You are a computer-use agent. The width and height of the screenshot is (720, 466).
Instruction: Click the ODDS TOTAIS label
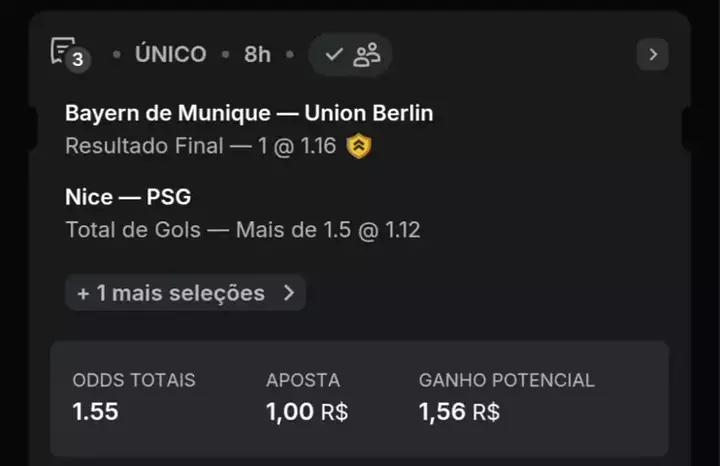[x=134, y=380]
